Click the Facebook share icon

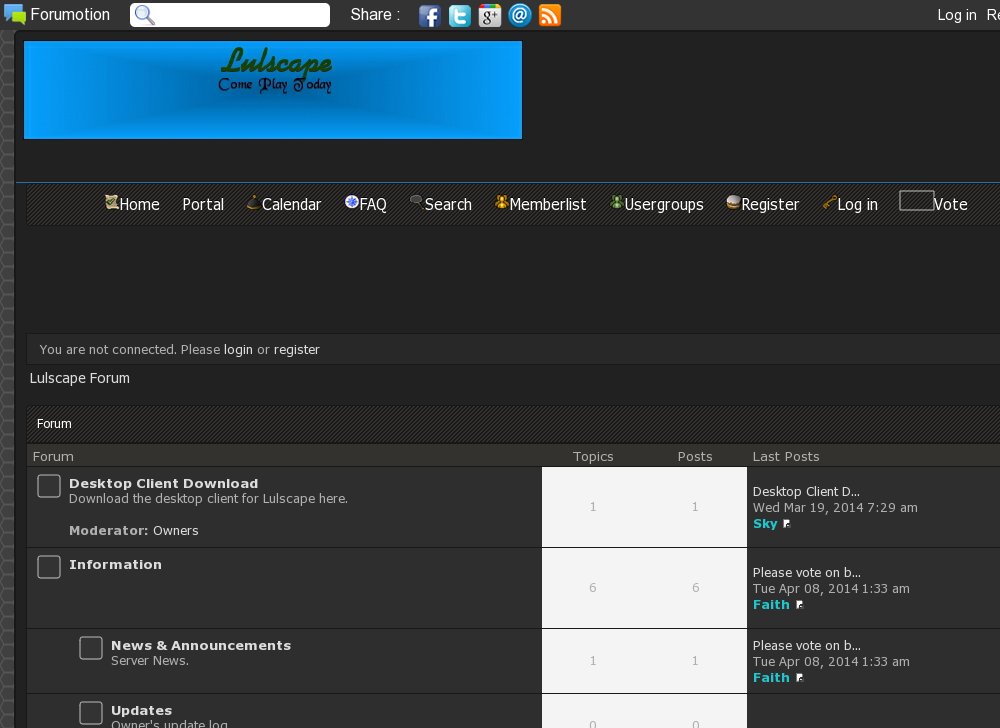(429, 15)
